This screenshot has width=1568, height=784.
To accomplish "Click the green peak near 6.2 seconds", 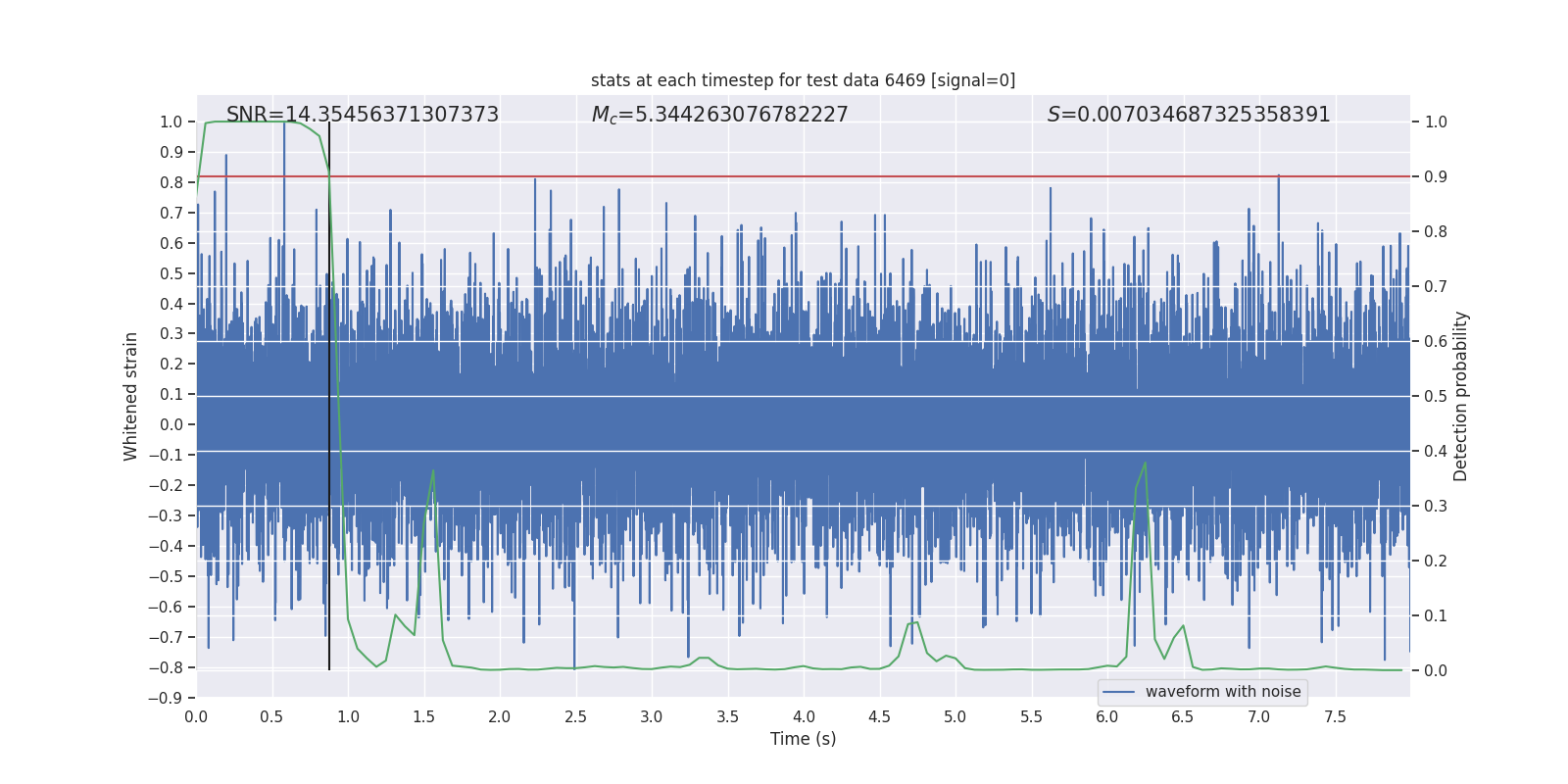I will click(1145, 464).
